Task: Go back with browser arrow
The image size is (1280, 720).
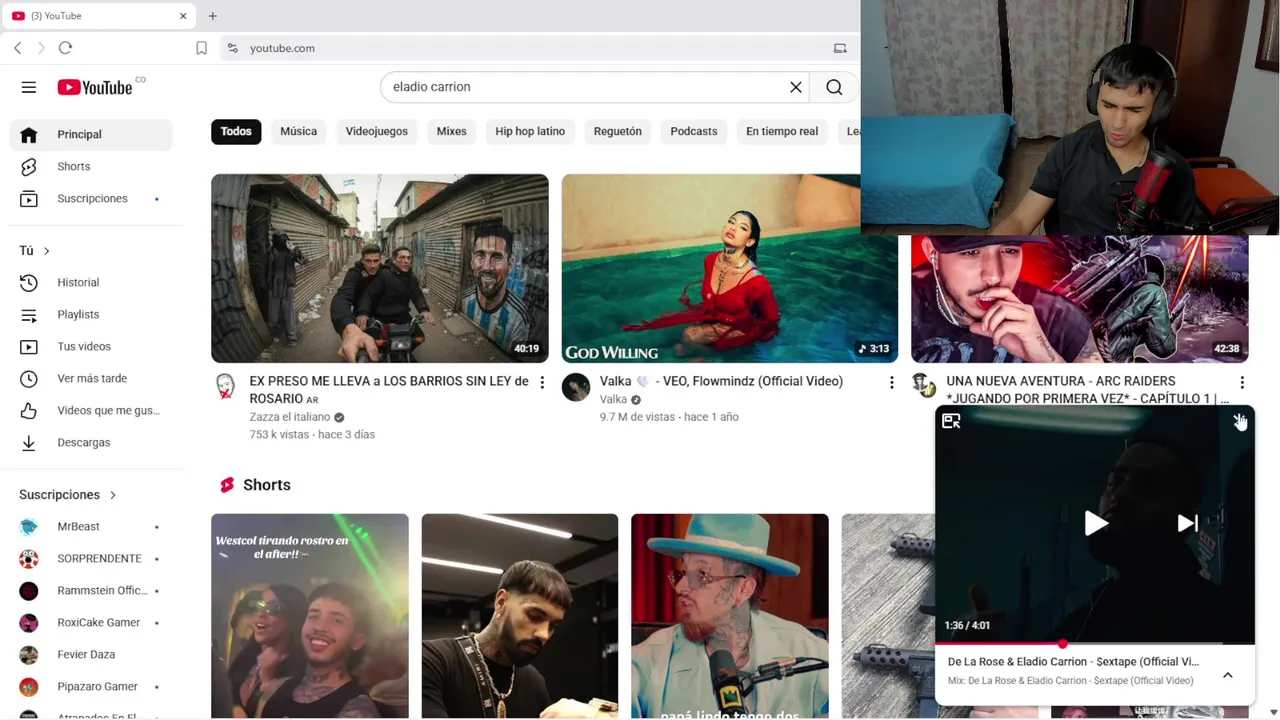Action: tap(18, 48)
